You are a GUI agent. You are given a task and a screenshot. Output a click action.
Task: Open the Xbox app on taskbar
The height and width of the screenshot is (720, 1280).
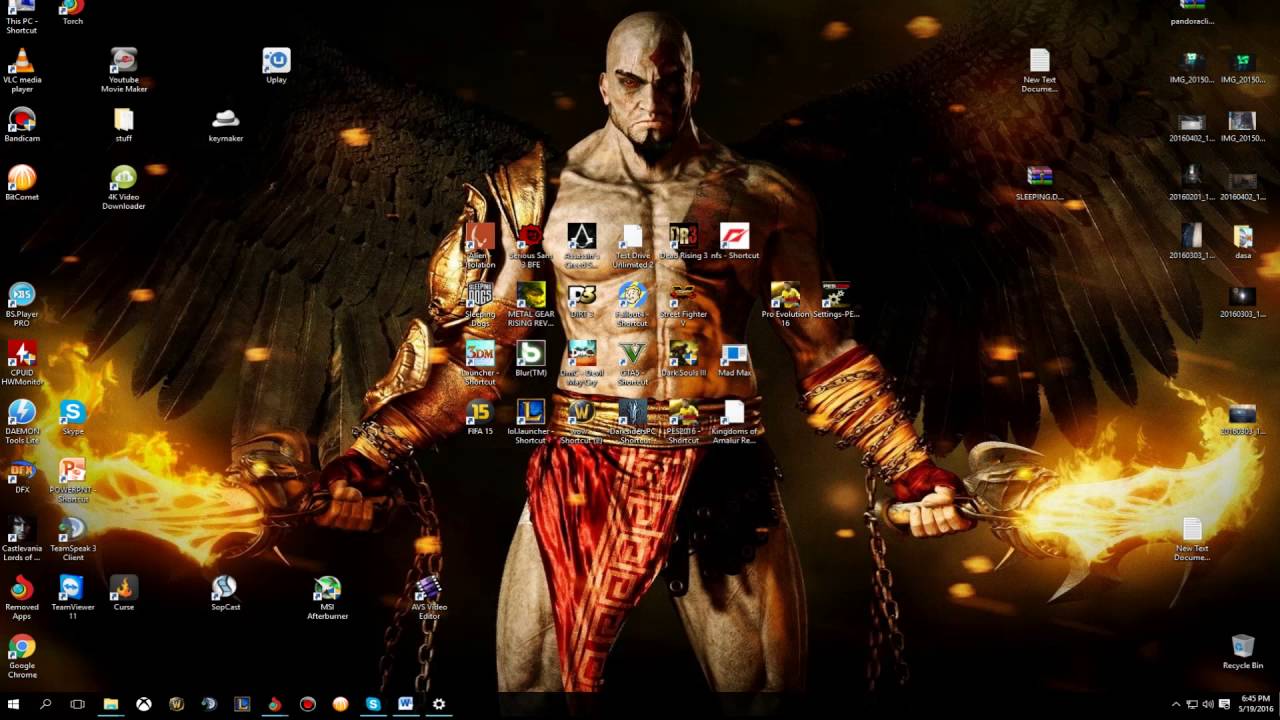[x=144, y=704]
